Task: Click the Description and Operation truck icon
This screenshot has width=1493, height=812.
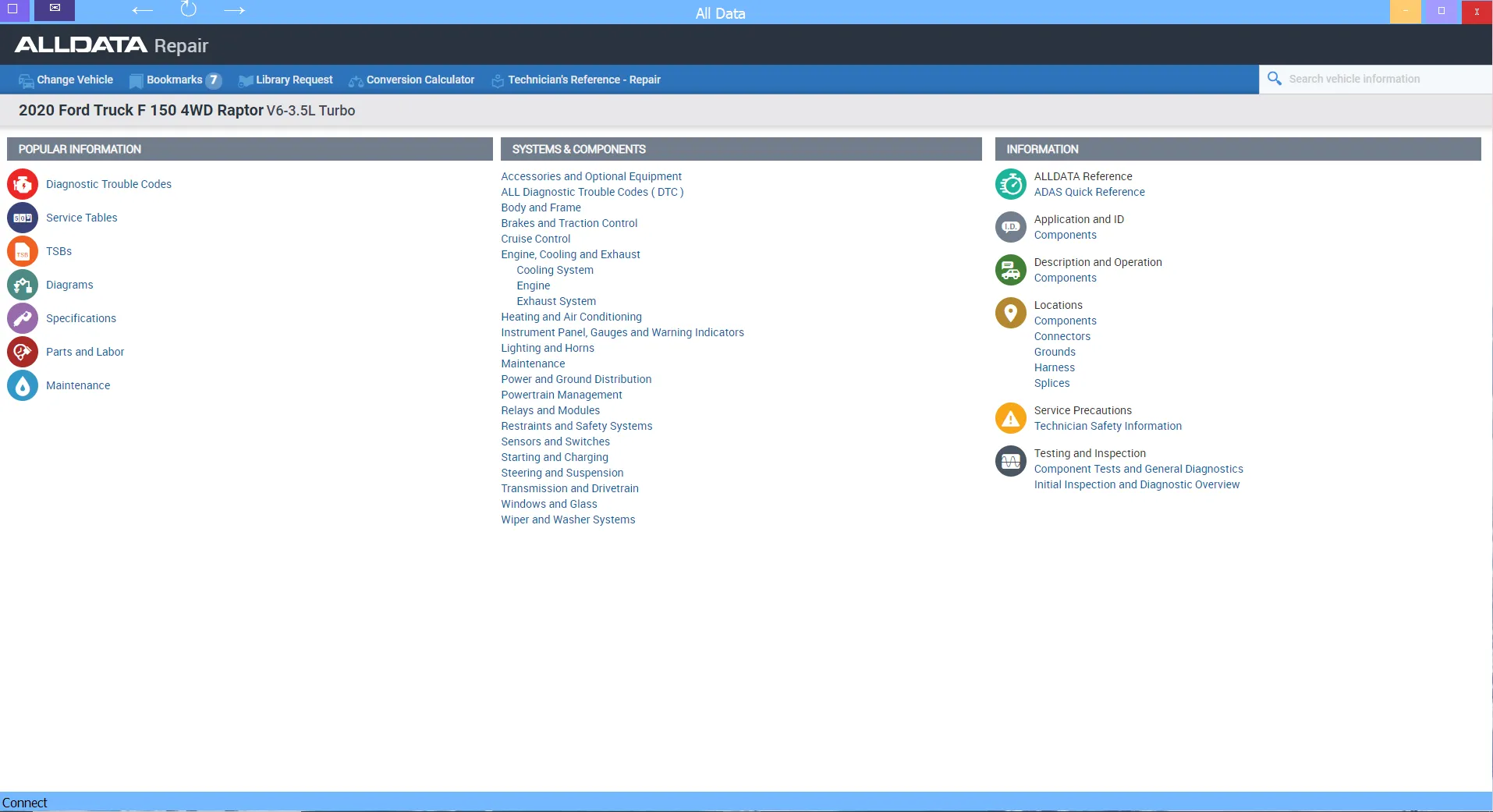Action: pos(1011,270)
